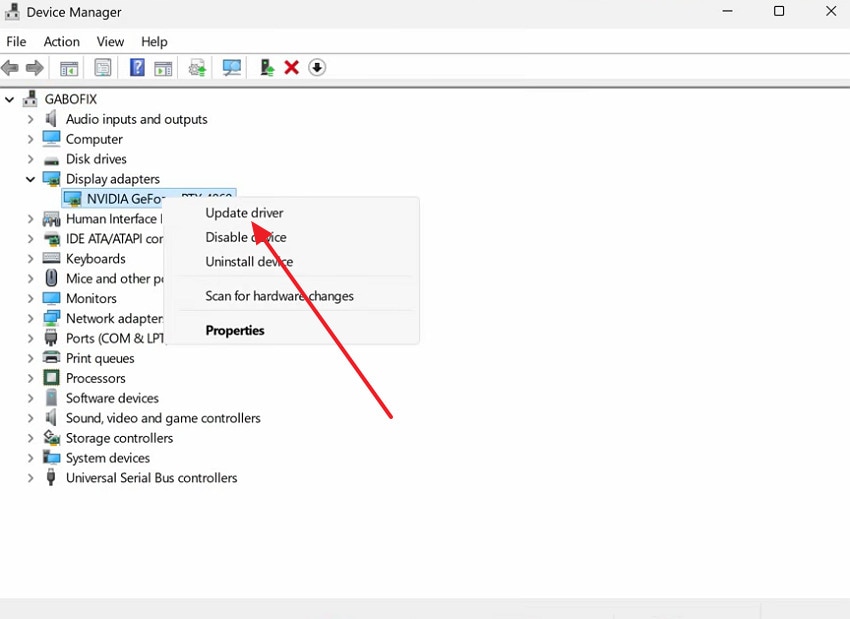Select the System devices text label

point(108,458)
